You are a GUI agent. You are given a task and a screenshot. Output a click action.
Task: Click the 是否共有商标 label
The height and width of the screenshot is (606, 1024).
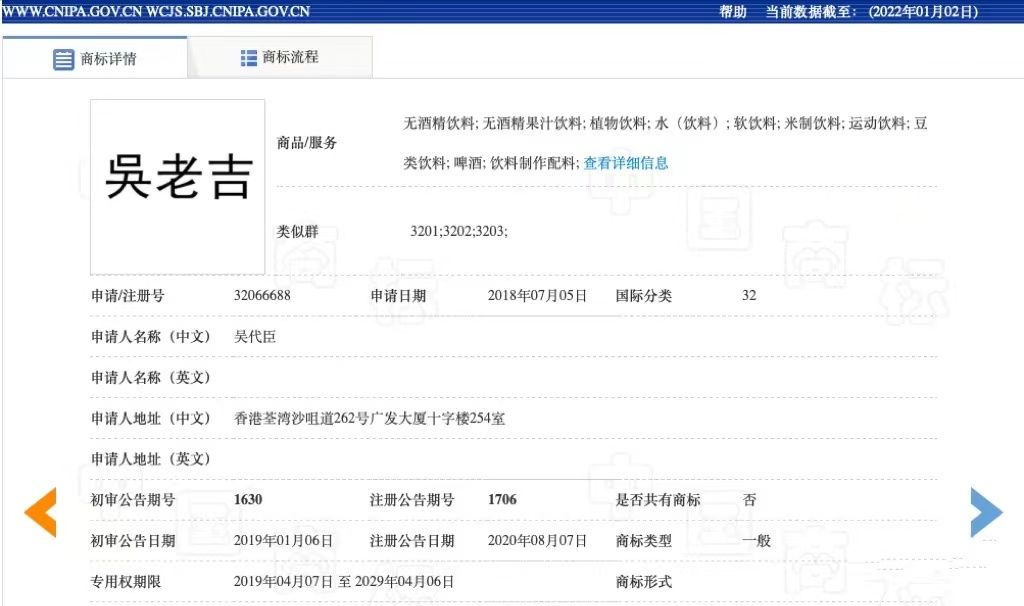658,500
